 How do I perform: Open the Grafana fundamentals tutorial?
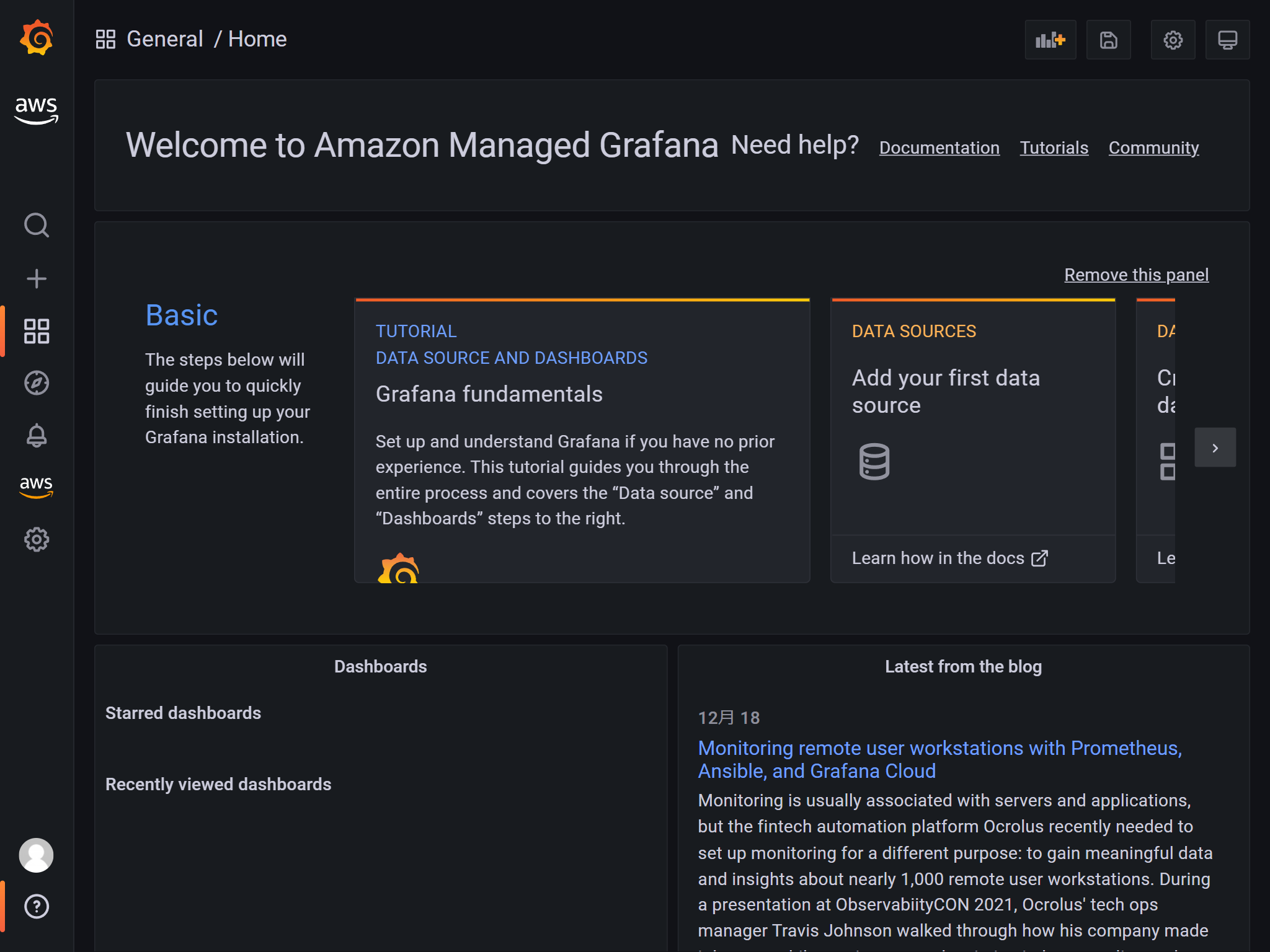click(489, 394)
